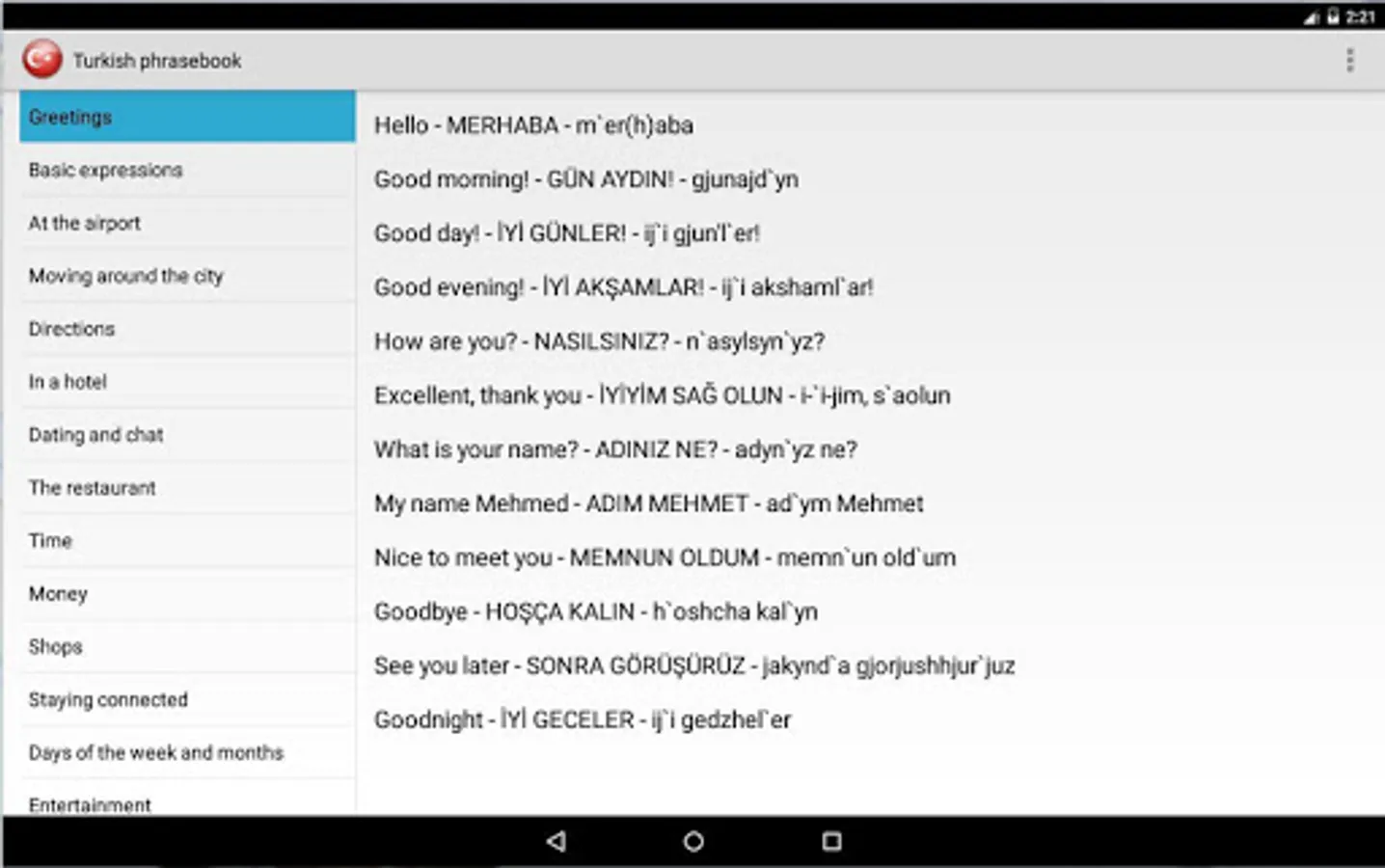Open the In a hotel category

187,382
